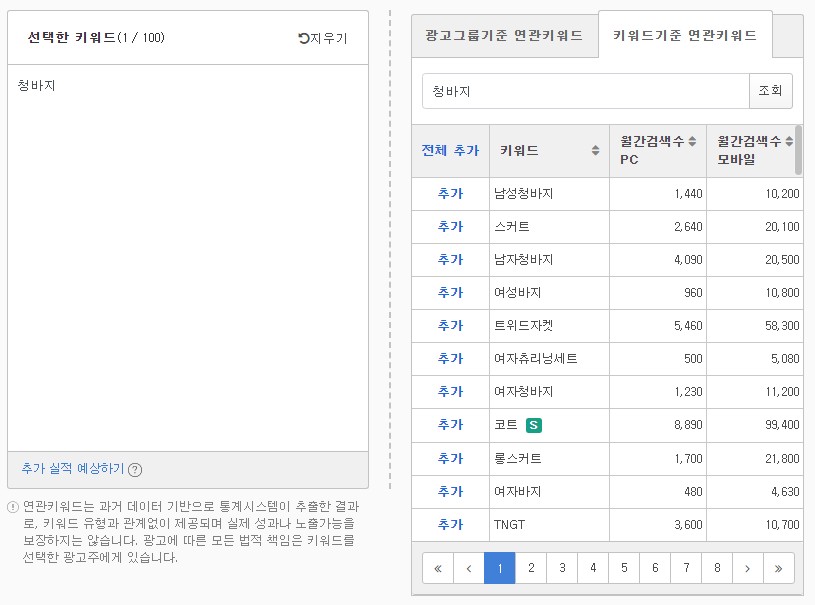The width and height of the screenshot is (815, 605).
Task: Go to next page with the right chevron
Action: (748, 568)
